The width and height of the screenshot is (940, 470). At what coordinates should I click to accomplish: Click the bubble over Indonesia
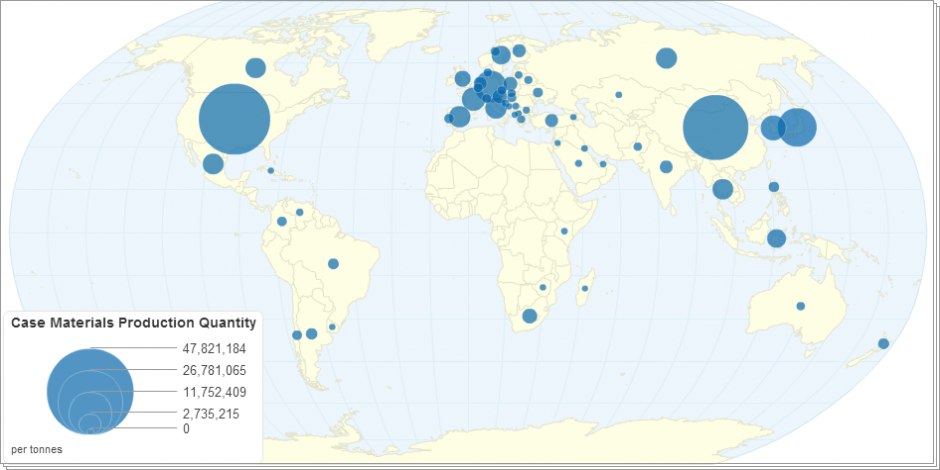pyautogui.click(x=776, y=238)
